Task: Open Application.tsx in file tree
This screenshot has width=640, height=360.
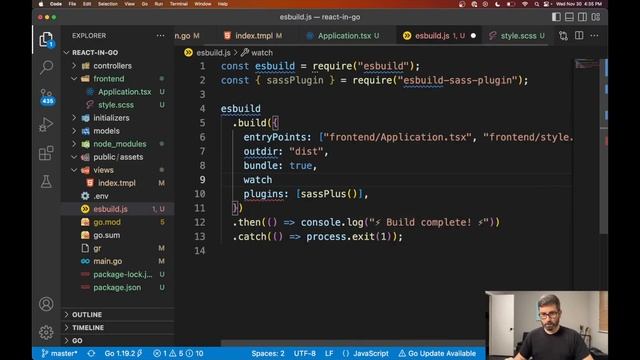Action: [124, 92]
